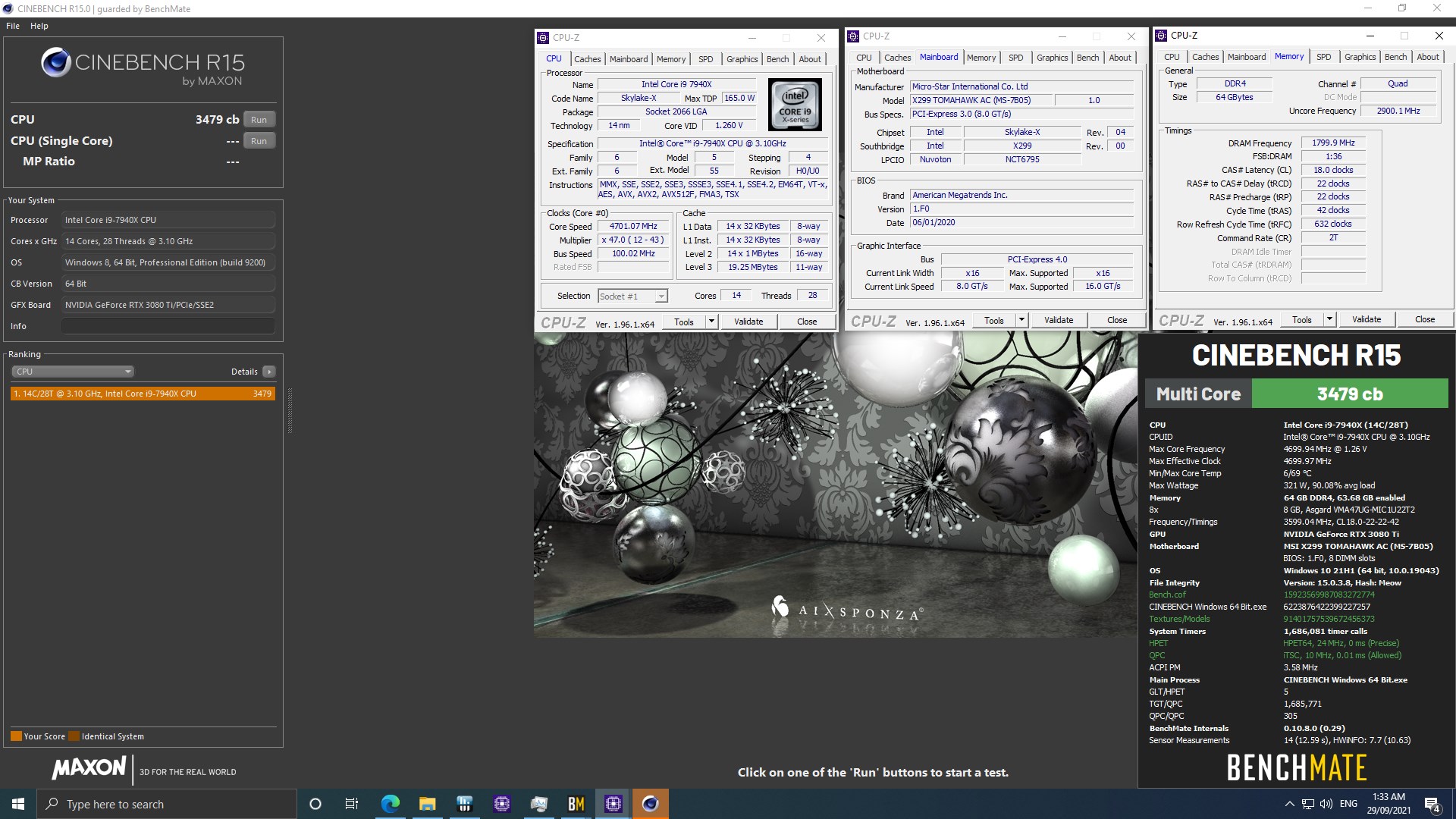Click the X299 TOMAHAWK AC model field

pos(981,100)
